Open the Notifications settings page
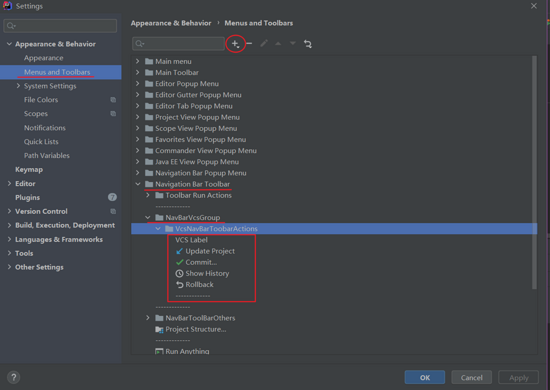Screen dimensions: 550x390 [x=45, y=128]
